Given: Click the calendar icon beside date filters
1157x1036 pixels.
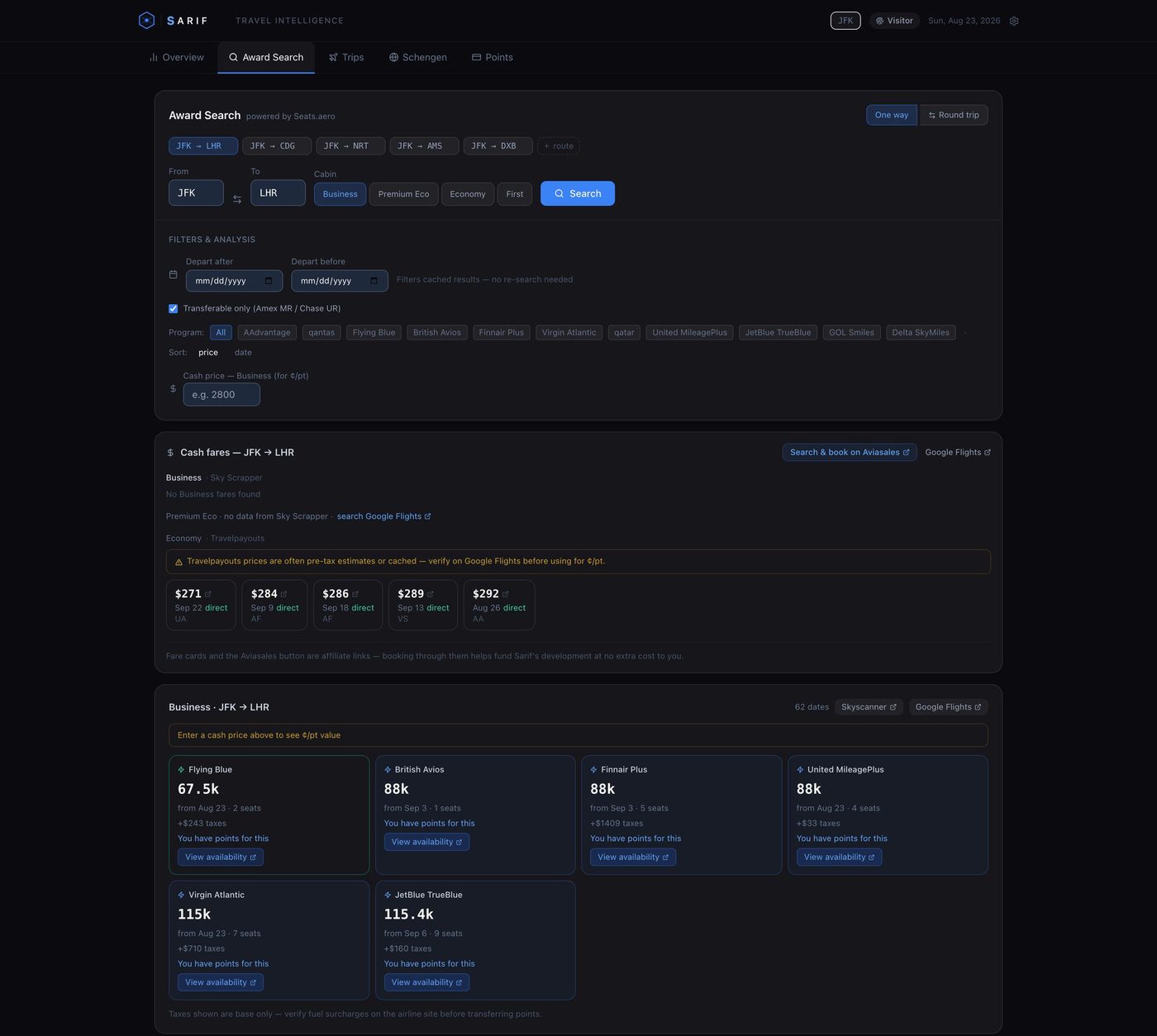Looking at the screenshot, I should [173, 274].
